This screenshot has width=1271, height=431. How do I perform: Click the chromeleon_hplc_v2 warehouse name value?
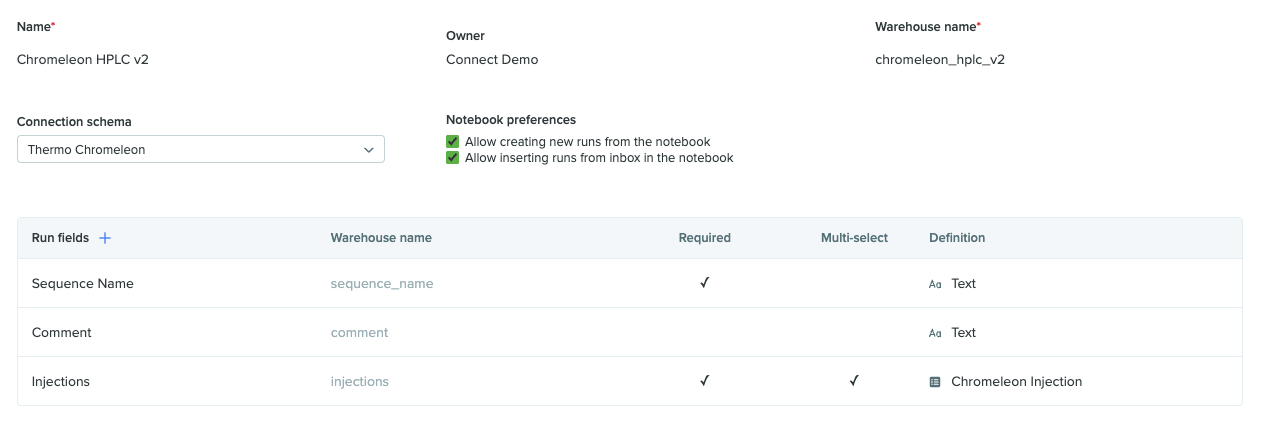pyautogui.click(x=940, y=59)
